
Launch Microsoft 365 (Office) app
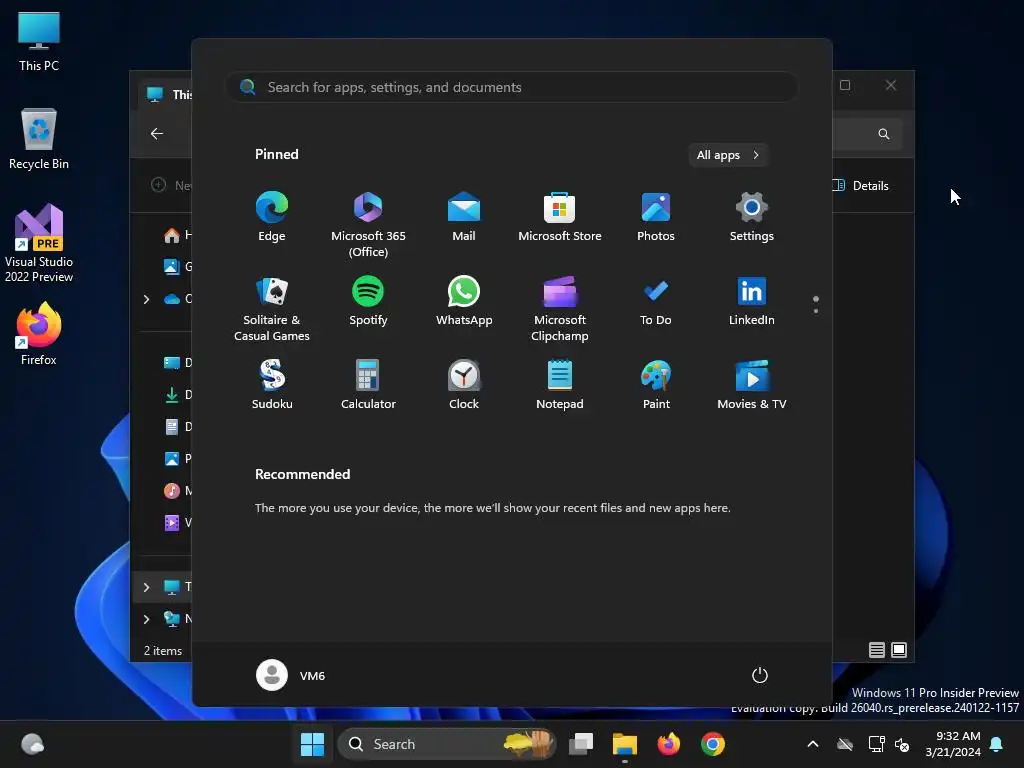point(368,225)
